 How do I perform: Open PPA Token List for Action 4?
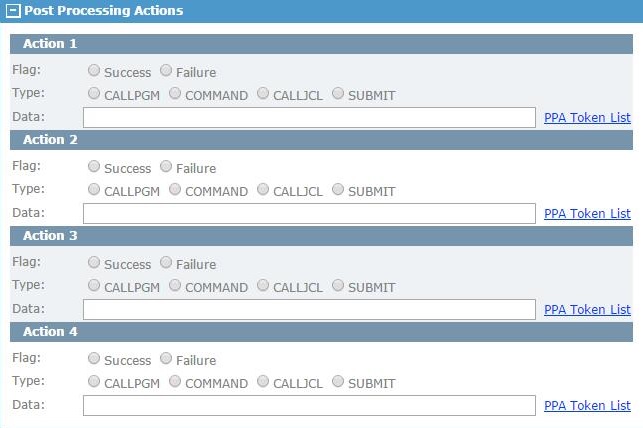point(587,405)
